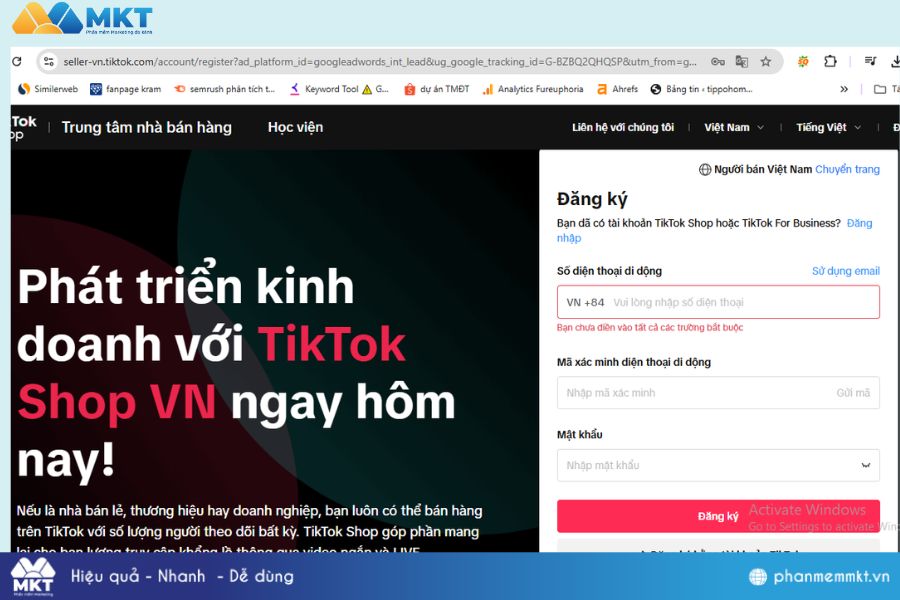The image size is (900, 600).
Task: Switch to Sử dụng email option
Action: (845, 271)
